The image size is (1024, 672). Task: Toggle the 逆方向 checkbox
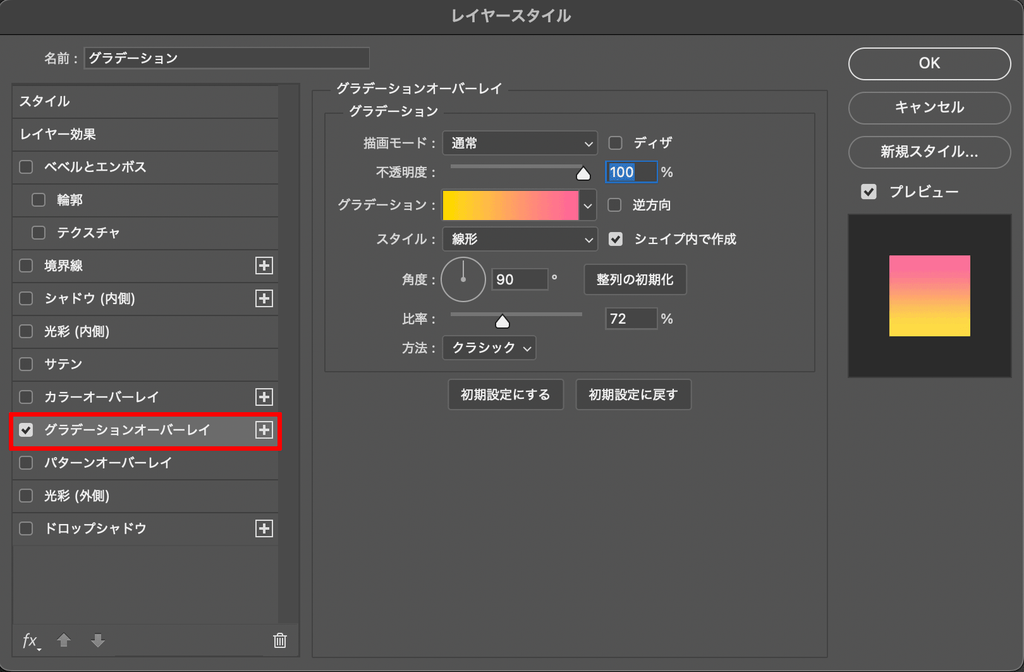615,205
